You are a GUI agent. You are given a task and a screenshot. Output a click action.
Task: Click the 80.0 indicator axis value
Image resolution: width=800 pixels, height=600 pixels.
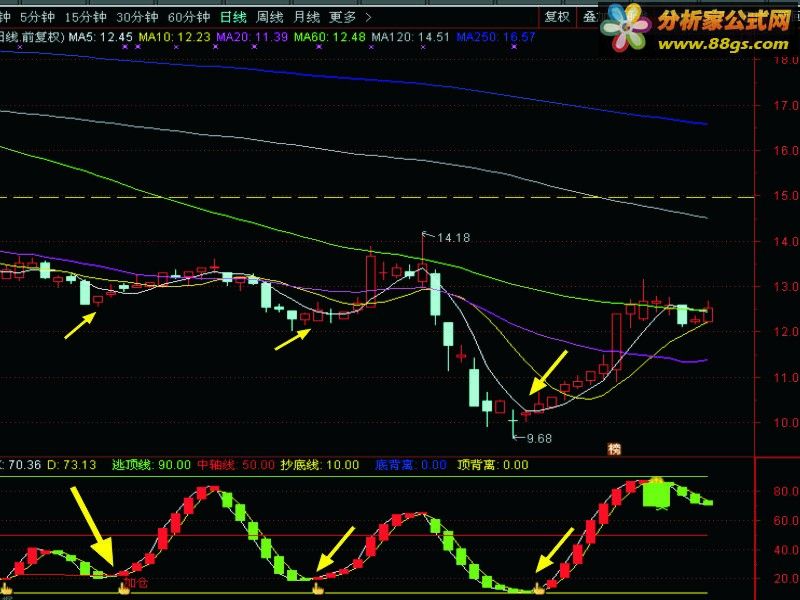pyautogui.click(x=787, y=491)
